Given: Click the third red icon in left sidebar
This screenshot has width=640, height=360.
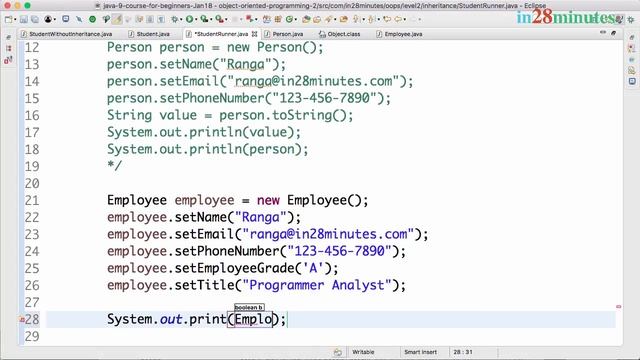Looking at the screenshot, I should coord(8,60).
